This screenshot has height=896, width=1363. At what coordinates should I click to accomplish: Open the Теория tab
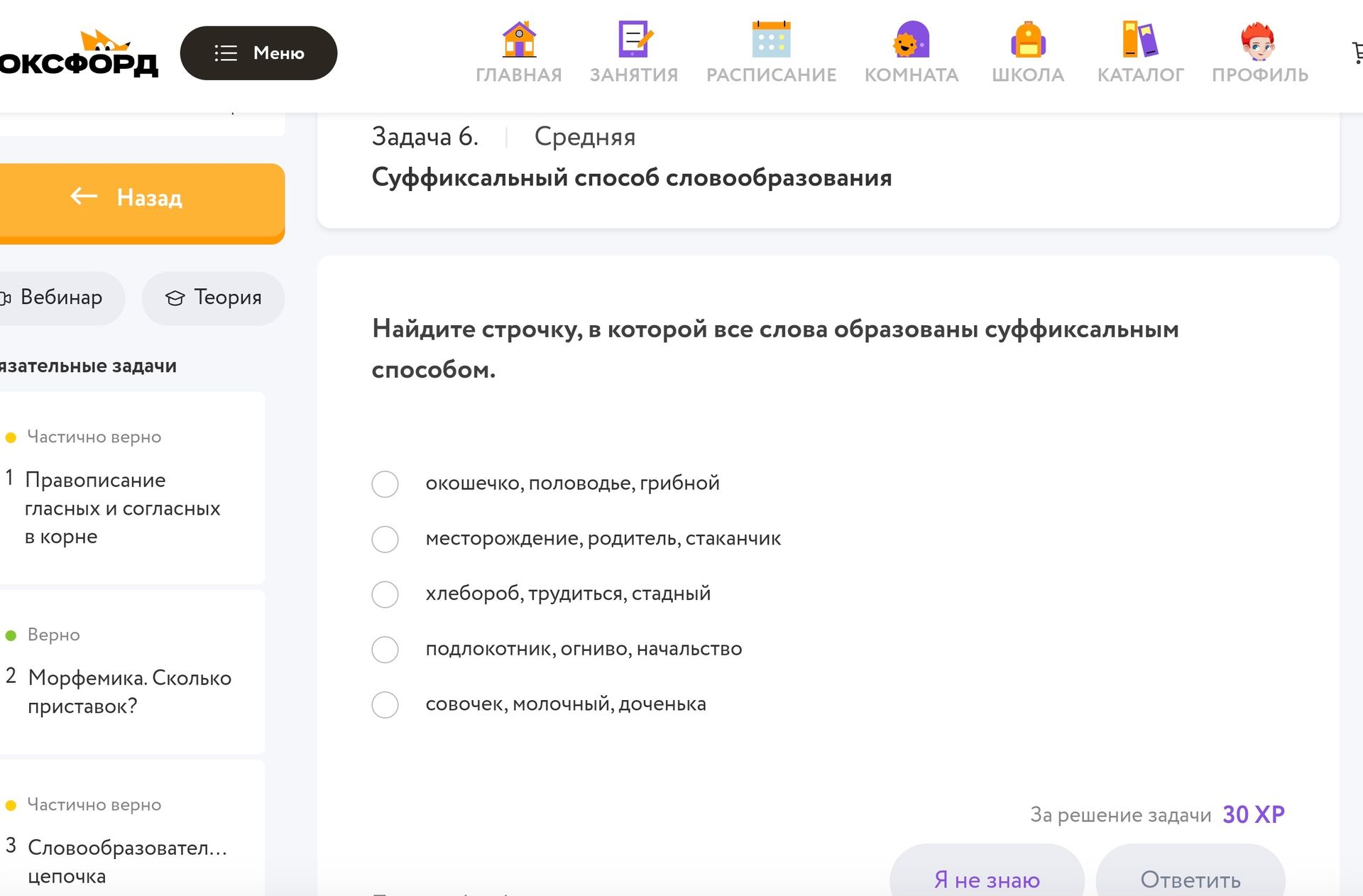(213, 298)
